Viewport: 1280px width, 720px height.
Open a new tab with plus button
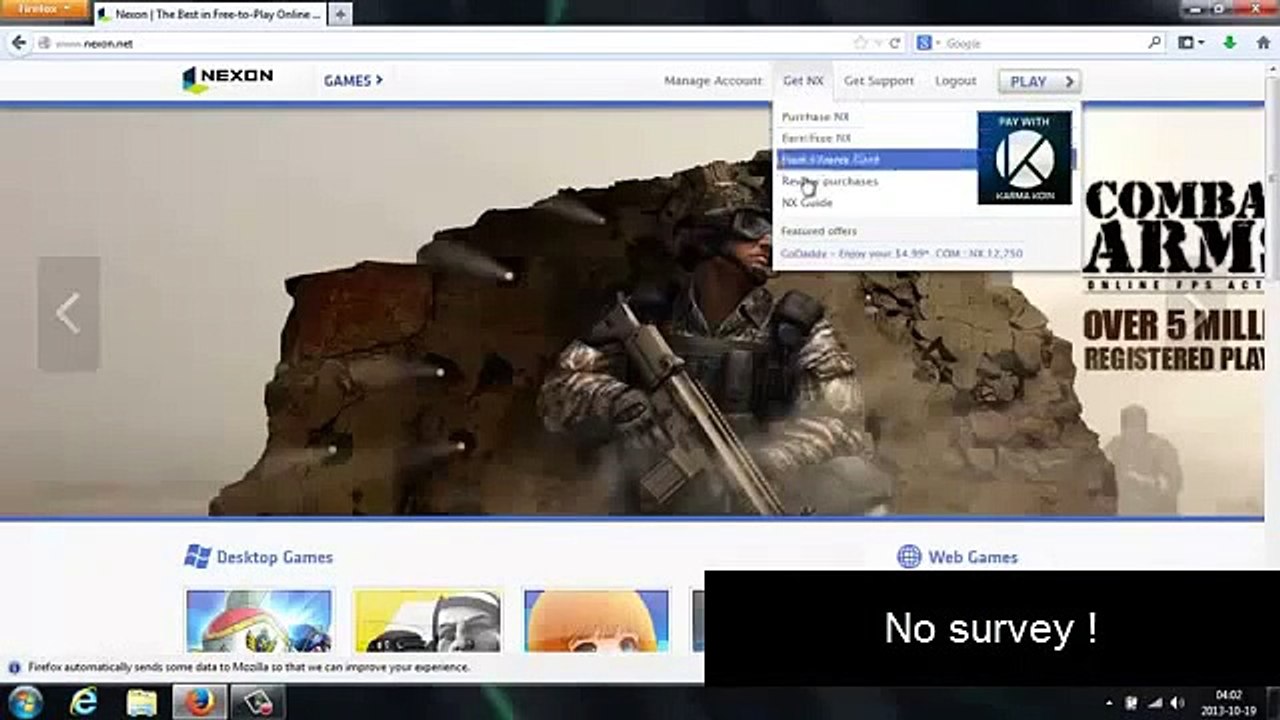tap(340, 14)
